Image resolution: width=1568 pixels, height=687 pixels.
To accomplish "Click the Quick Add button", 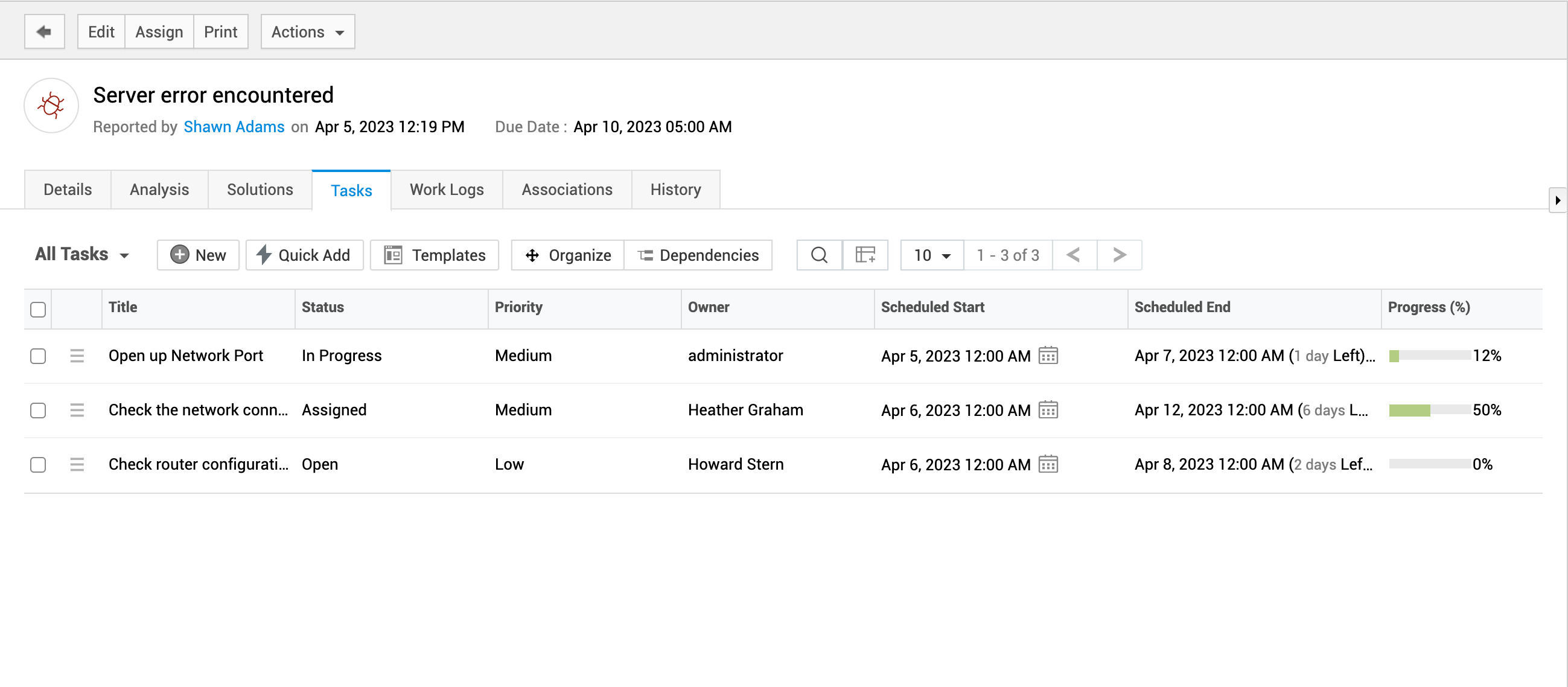I will [x=304, y=255].
